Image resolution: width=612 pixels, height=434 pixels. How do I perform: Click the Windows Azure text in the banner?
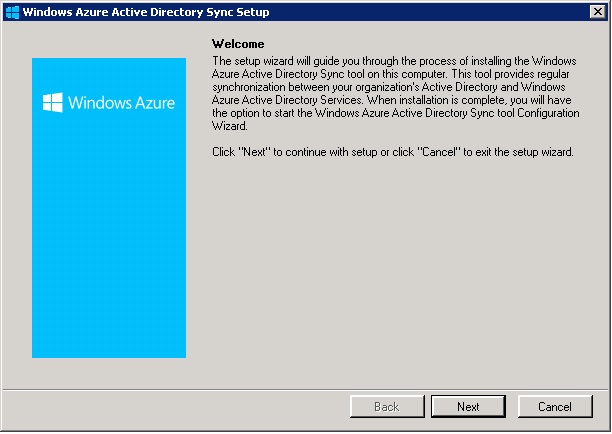121,103
